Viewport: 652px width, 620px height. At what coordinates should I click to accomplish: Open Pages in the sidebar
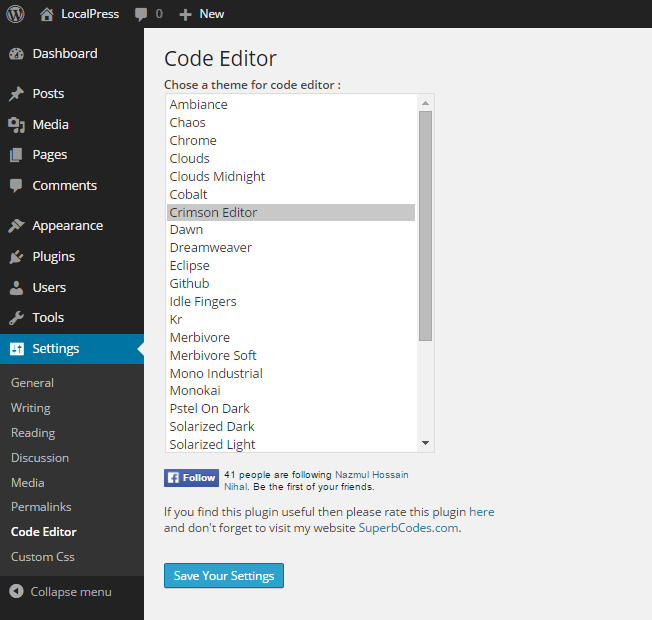tap(50, 155)
